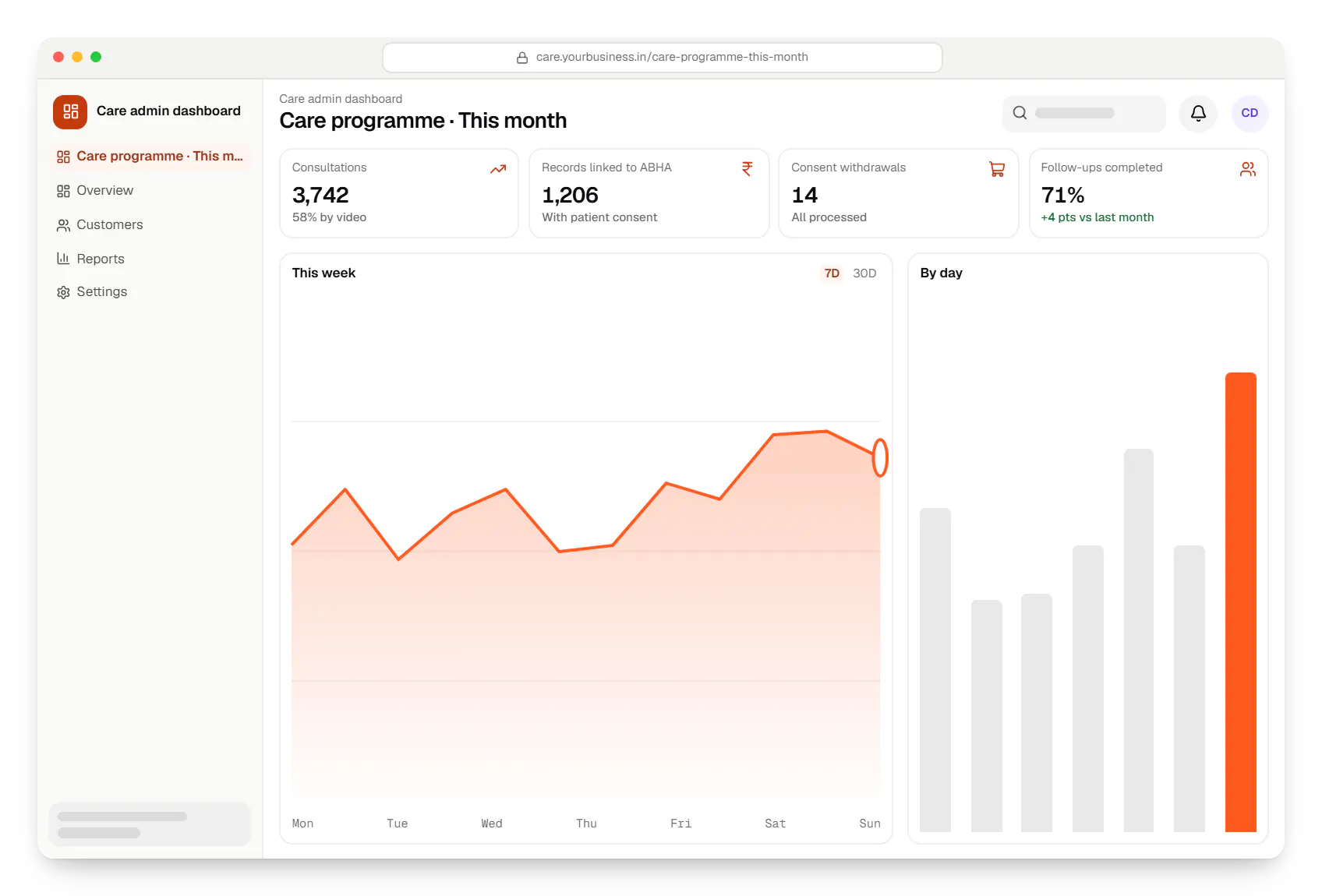Open the Consent withdrawals card
Image resolution: width=1322 pixels, height=896 pixels.
coord(898,193)
